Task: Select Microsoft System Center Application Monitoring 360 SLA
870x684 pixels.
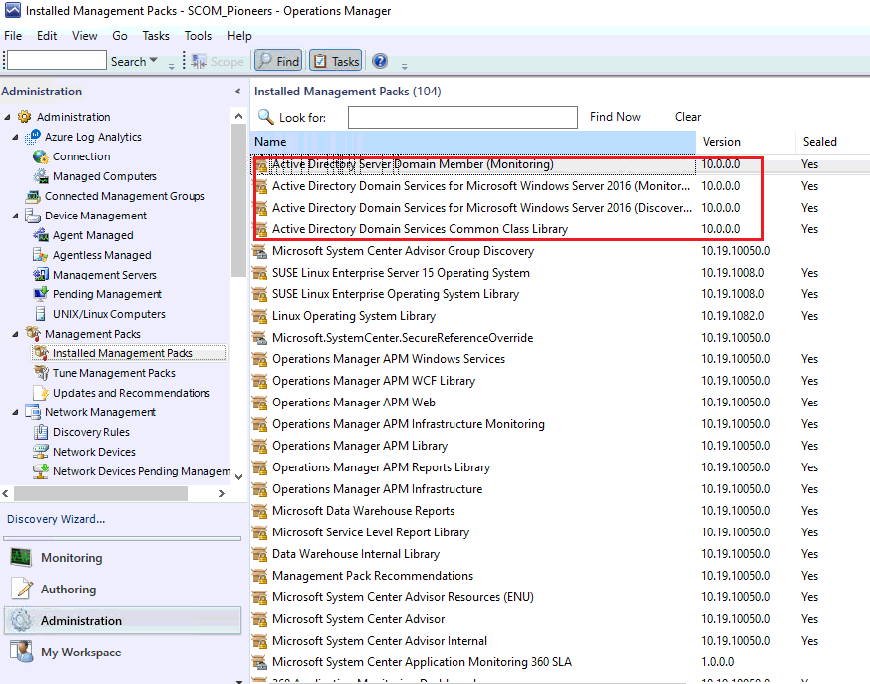Action: click(422, 662)
